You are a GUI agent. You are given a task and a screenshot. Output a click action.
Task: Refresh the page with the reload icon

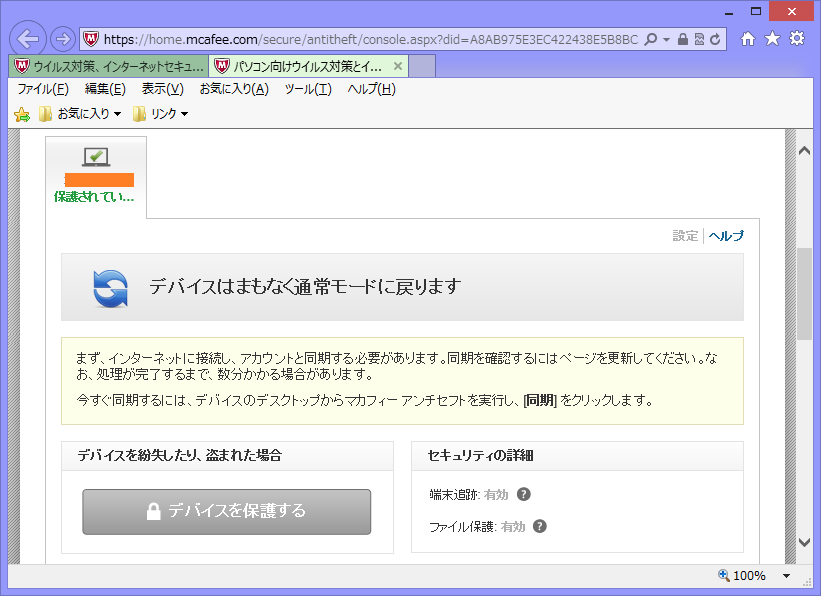pos(715,39)
